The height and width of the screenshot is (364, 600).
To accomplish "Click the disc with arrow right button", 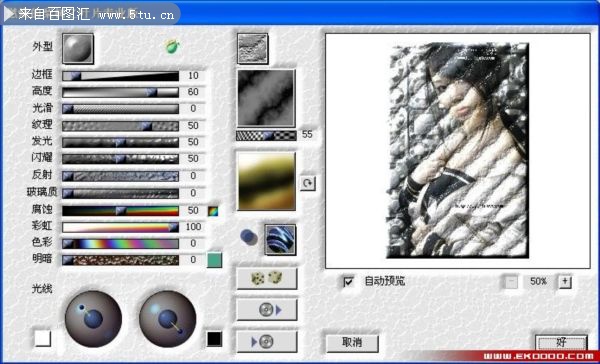I will point(267,310).
